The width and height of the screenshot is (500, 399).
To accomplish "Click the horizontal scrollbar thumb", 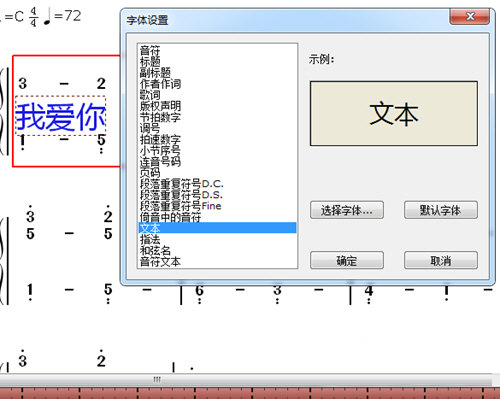I will [246, 379].
